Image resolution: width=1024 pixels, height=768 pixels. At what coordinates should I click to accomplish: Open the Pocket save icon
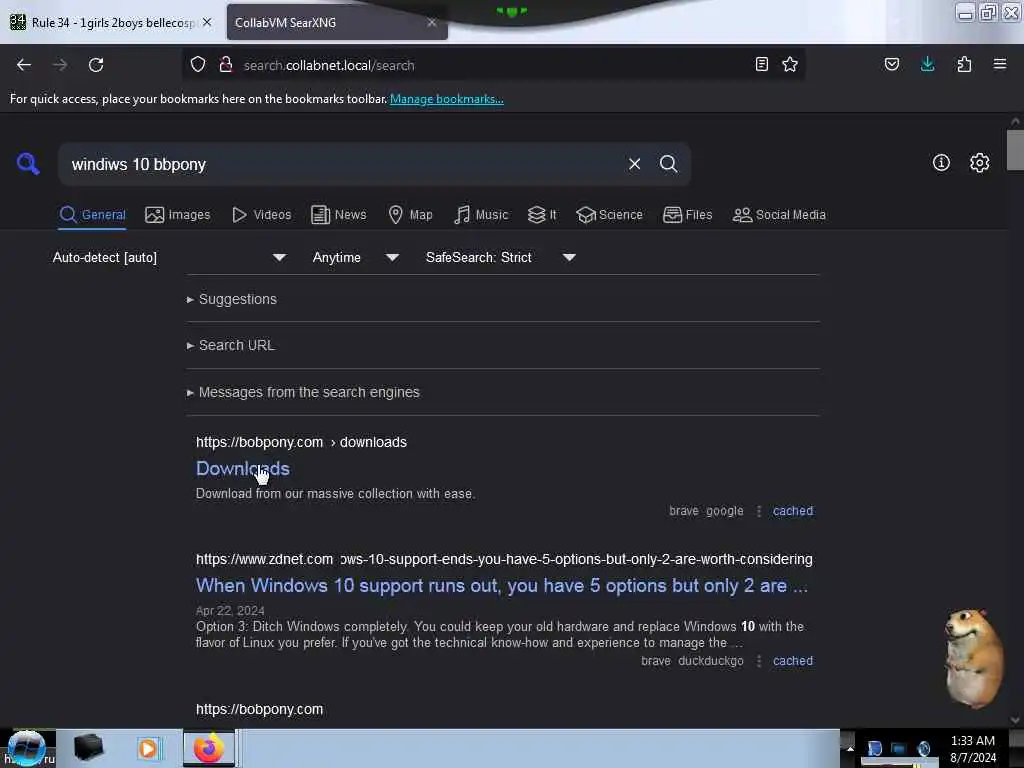tap(891, 64)
